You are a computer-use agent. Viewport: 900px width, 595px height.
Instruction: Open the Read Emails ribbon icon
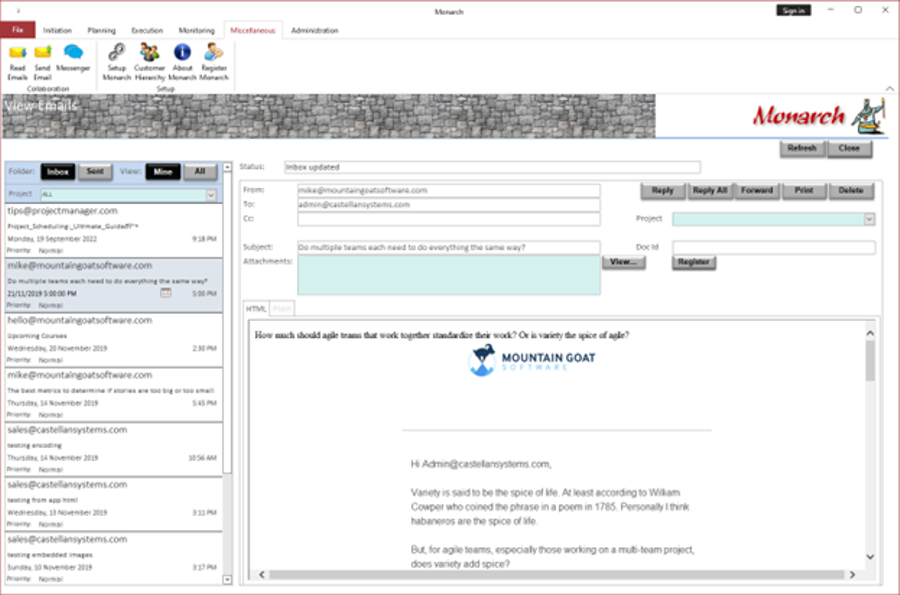[18, 62]
